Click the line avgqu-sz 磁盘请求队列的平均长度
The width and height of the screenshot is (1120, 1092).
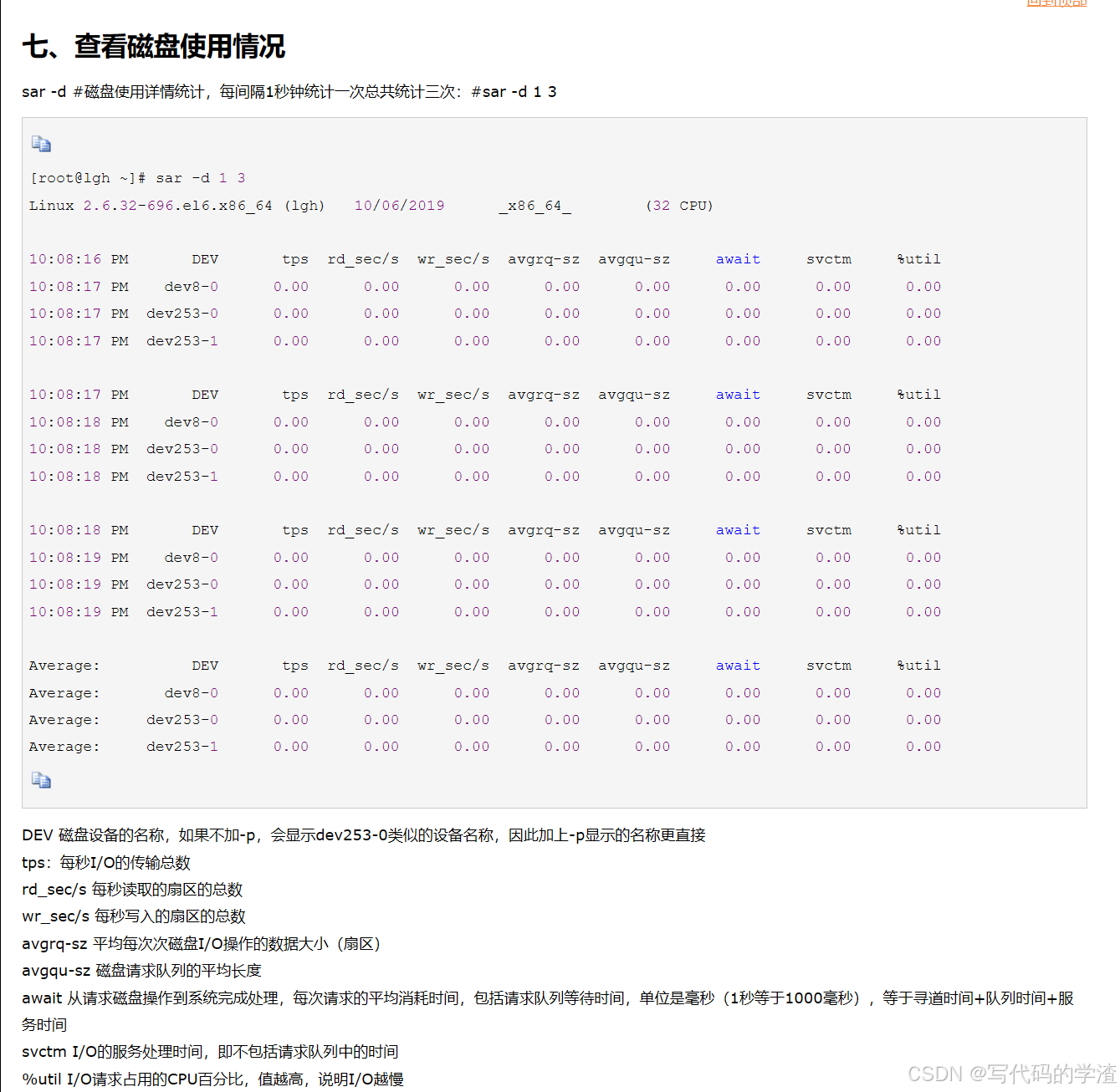(x=142, y=971)
